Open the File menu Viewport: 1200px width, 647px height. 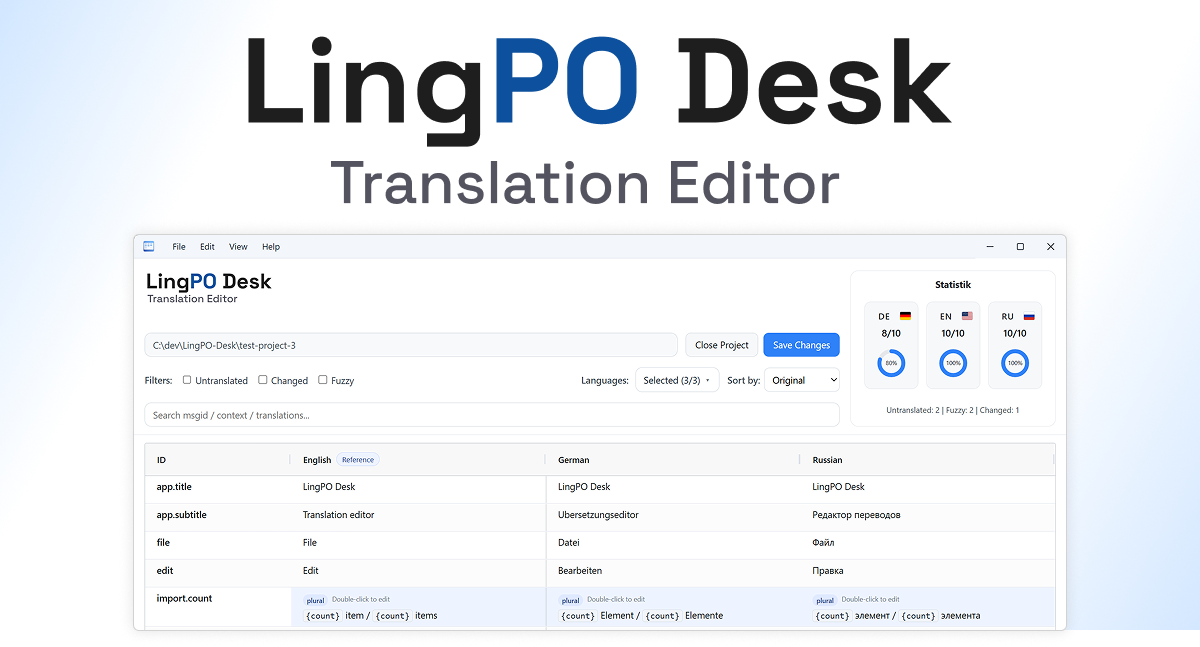point(179,247)
